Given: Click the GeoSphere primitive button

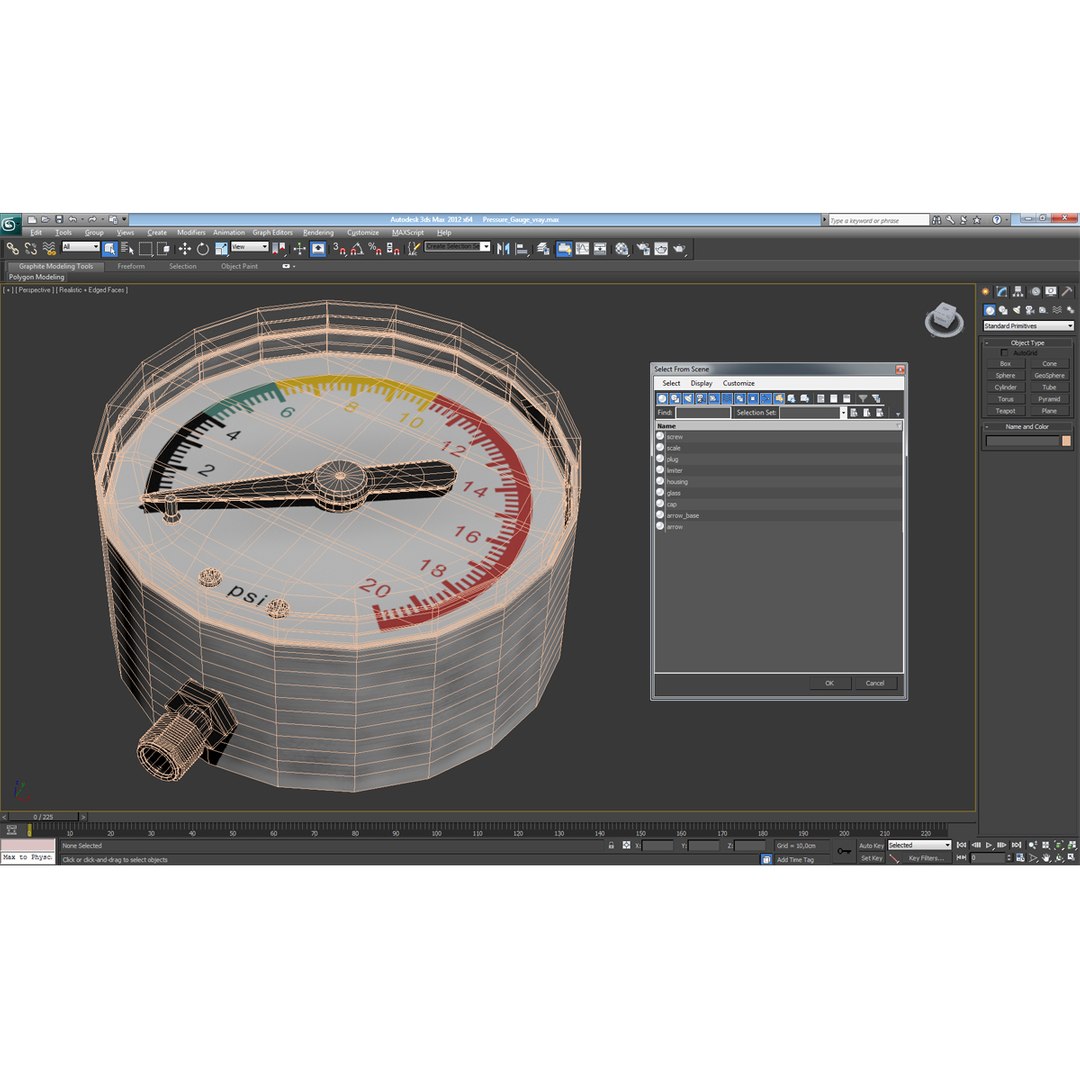Looking at the screenshot, I should (x=1049, y=375).
